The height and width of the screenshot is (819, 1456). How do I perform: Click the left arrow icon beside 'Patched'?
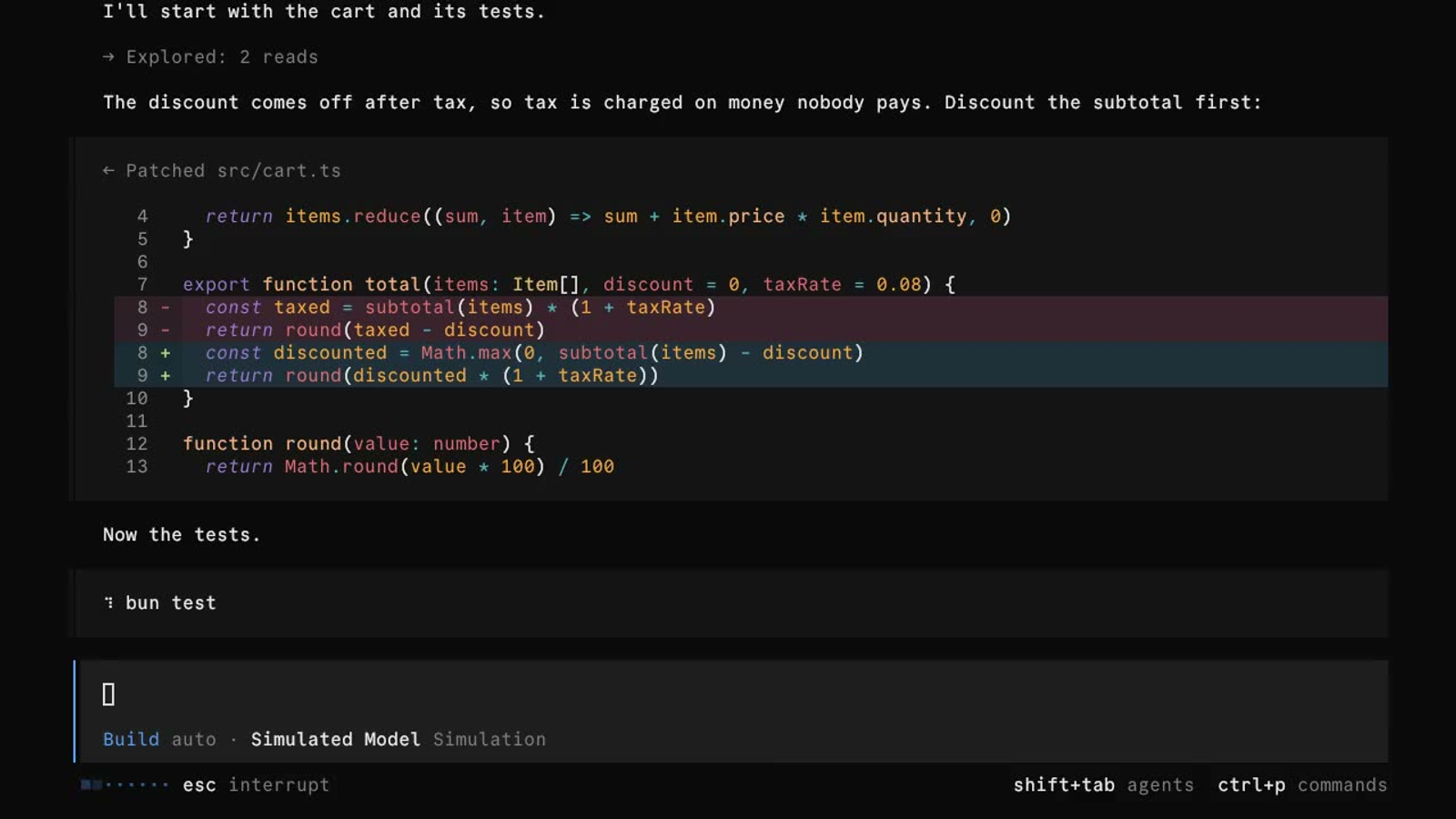coord(108,170)
